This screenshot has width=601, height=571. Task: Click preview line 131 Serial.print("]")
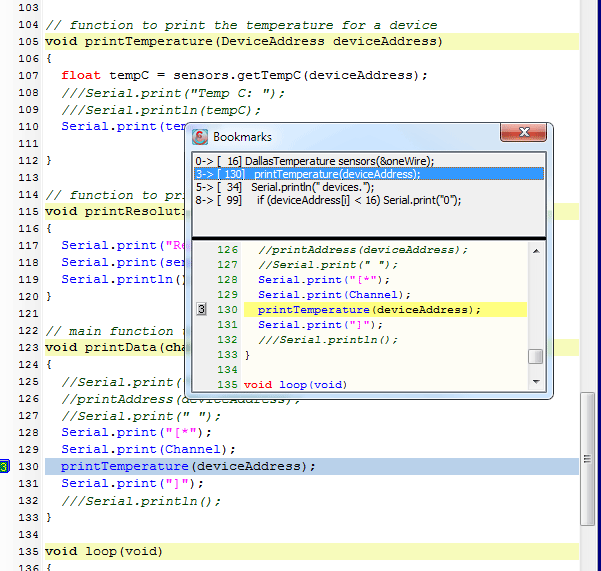click(x=320, y=325)
